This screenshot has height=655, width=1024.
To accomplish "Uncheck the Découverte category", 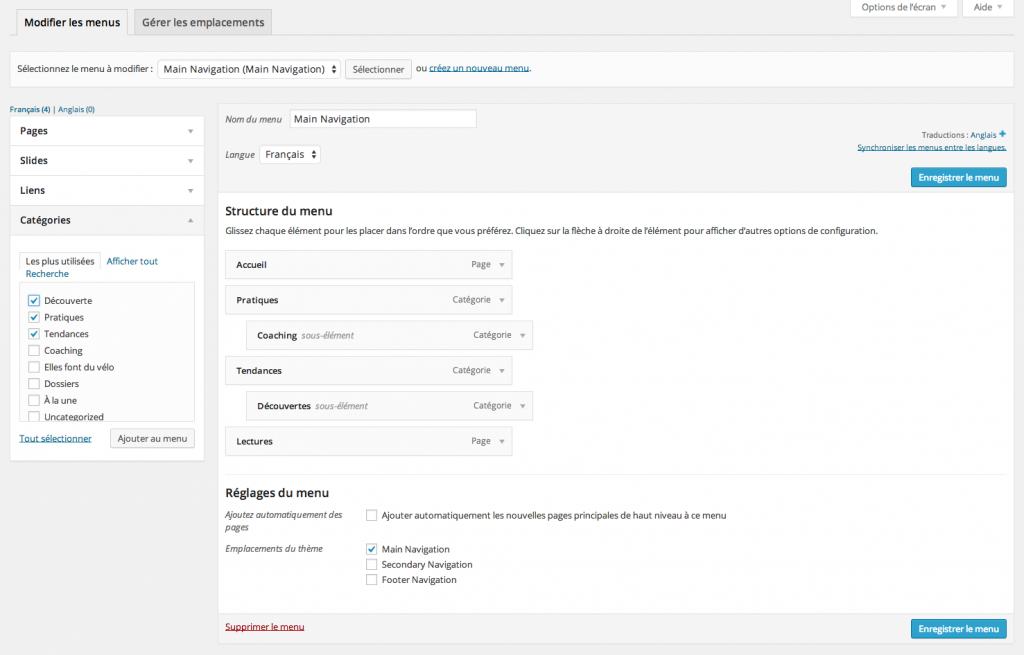I will 34,300.
